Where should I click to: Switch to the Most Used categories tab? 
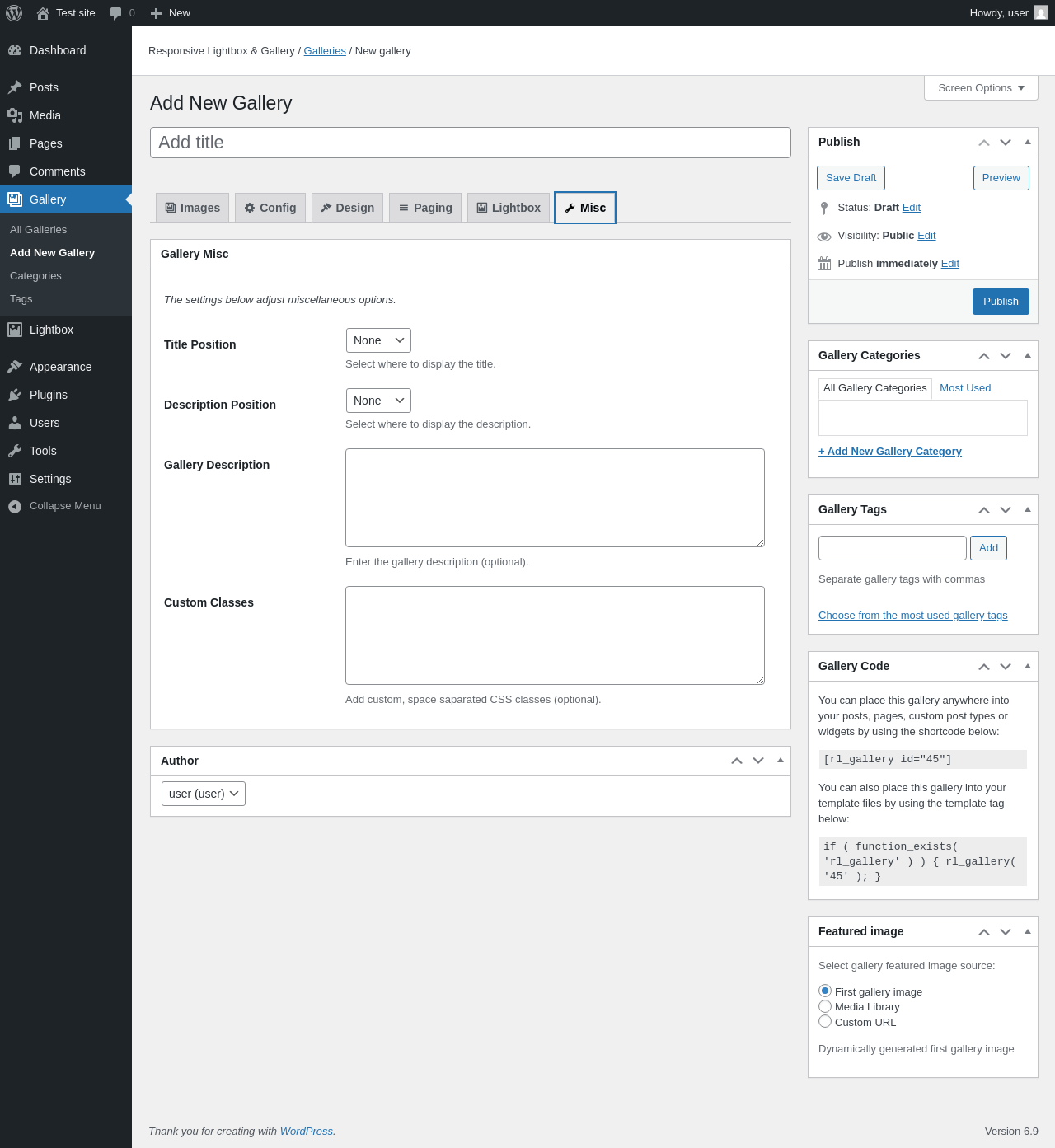point(965,388)
